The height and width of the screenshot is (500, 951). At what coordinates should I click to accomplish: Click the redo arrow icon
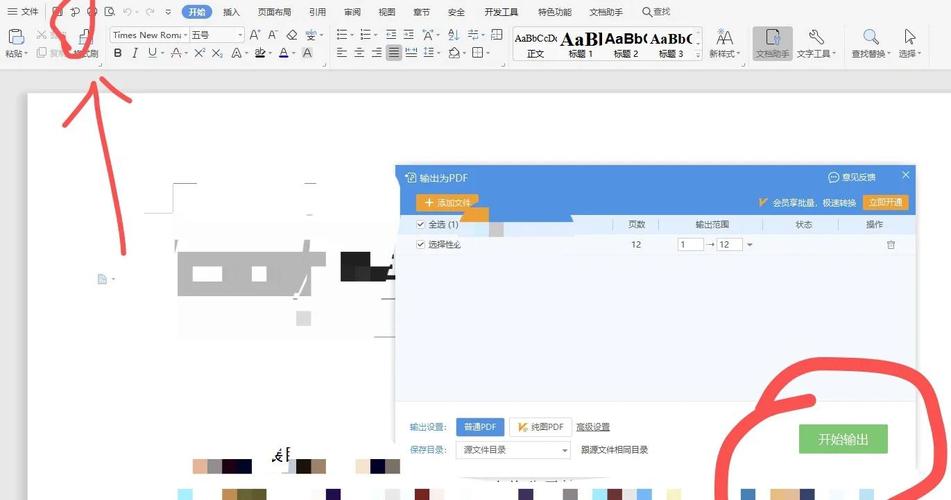tap(149, 12)
